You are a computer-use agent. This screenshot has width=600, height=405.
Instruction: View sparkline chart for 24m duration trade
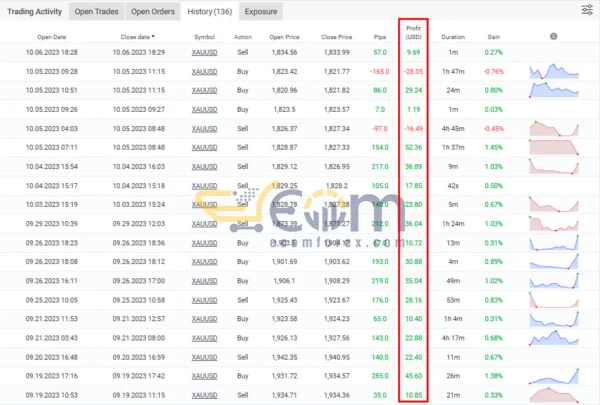pyautogui.click(x=554, y=90)
